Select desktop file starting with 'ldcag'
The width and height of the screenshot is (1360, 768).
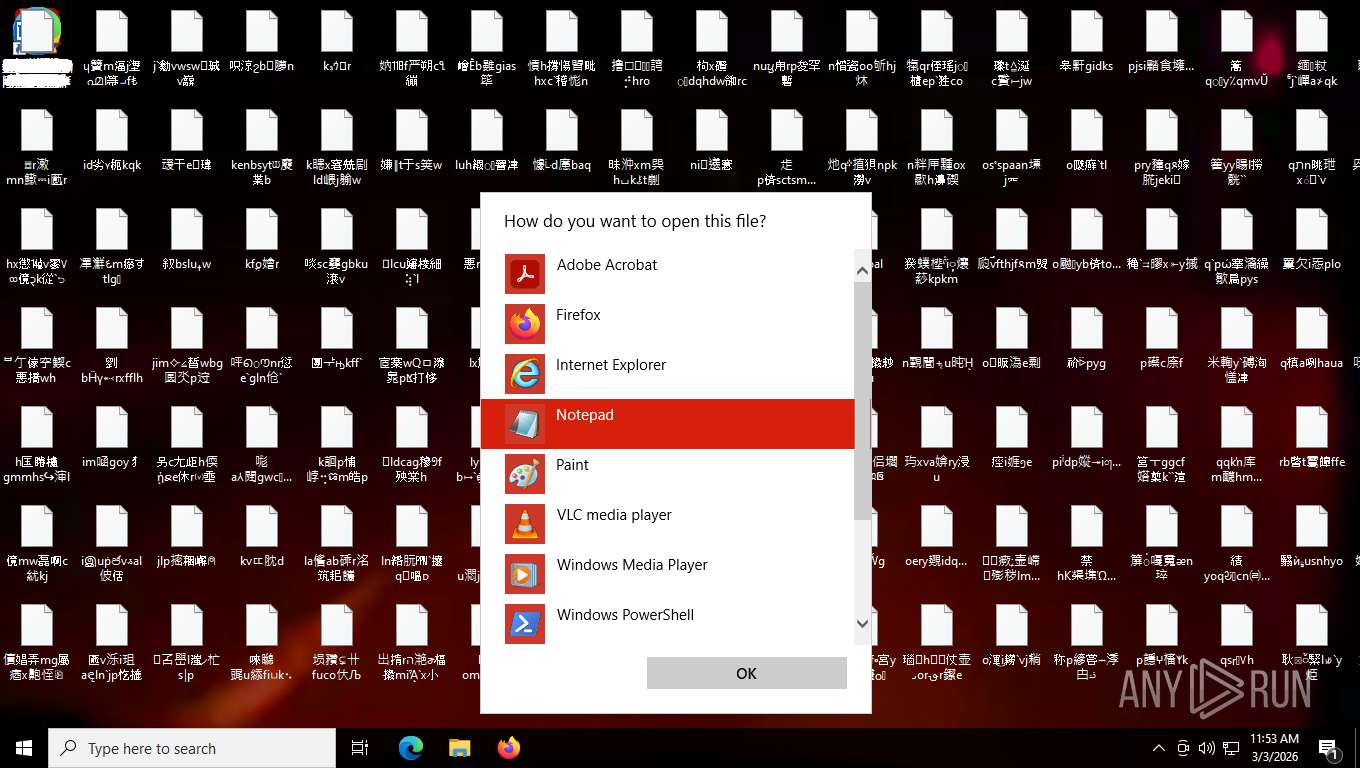412,445
